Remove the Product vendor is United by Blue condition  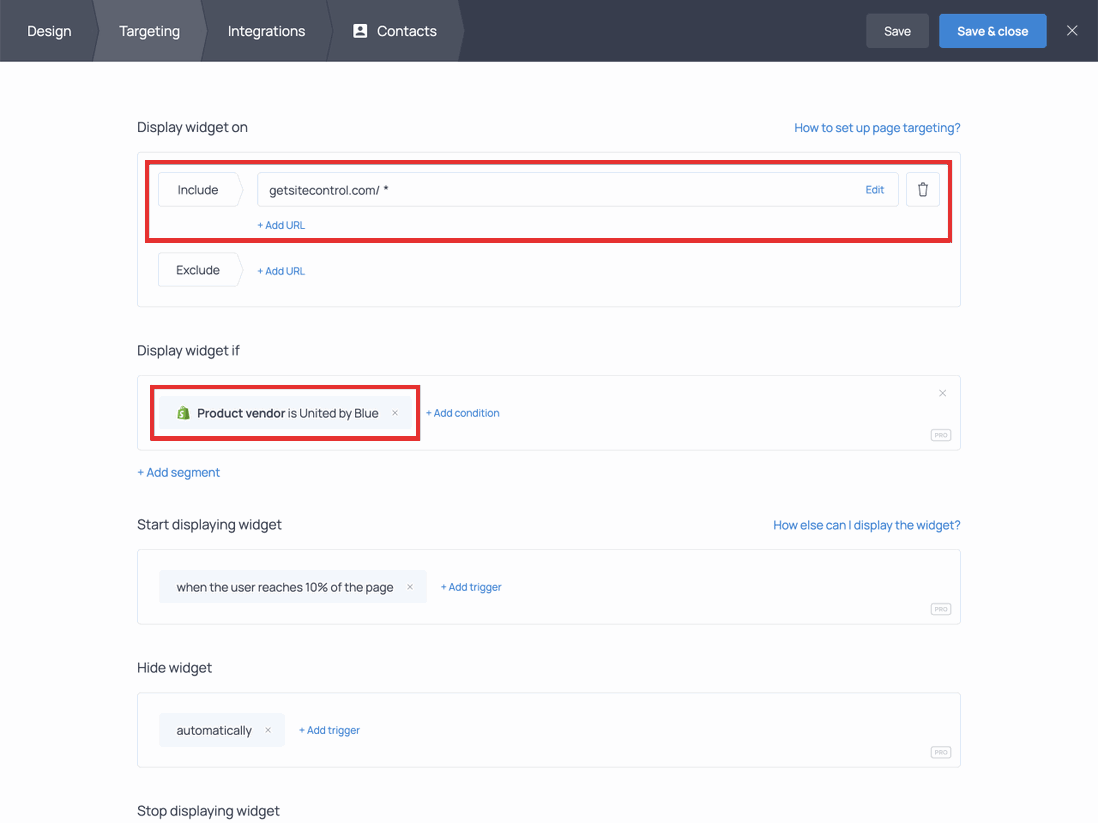click(394, 412)
